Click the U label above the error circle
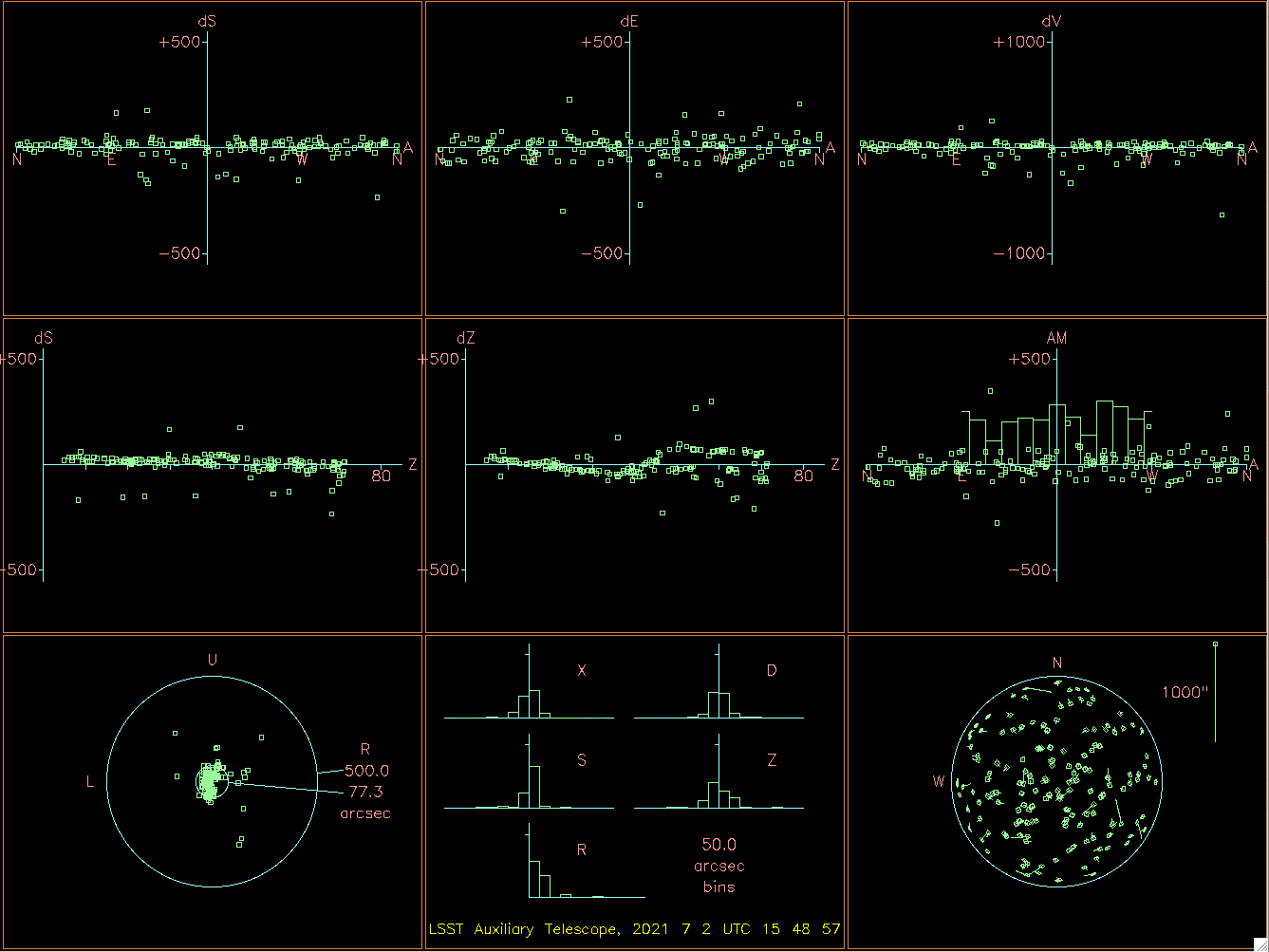This screenshot has width=1269, height=952. (212, 660)
